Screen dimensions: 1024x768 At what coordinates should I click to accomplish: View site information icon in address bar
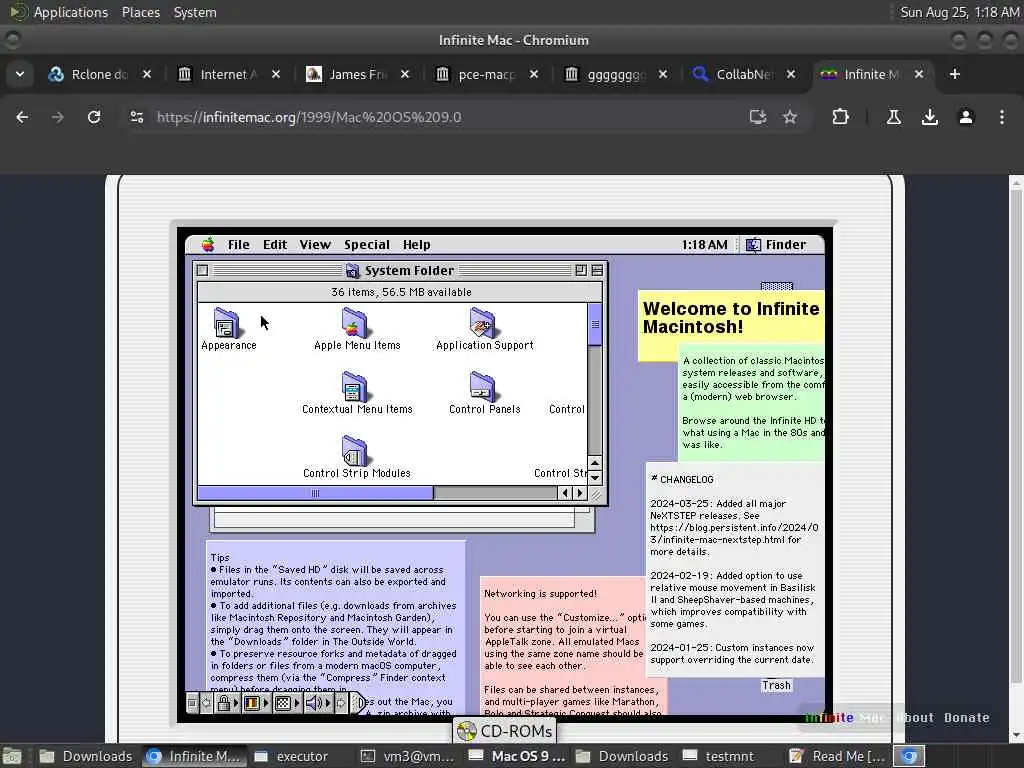coord(136,117)
